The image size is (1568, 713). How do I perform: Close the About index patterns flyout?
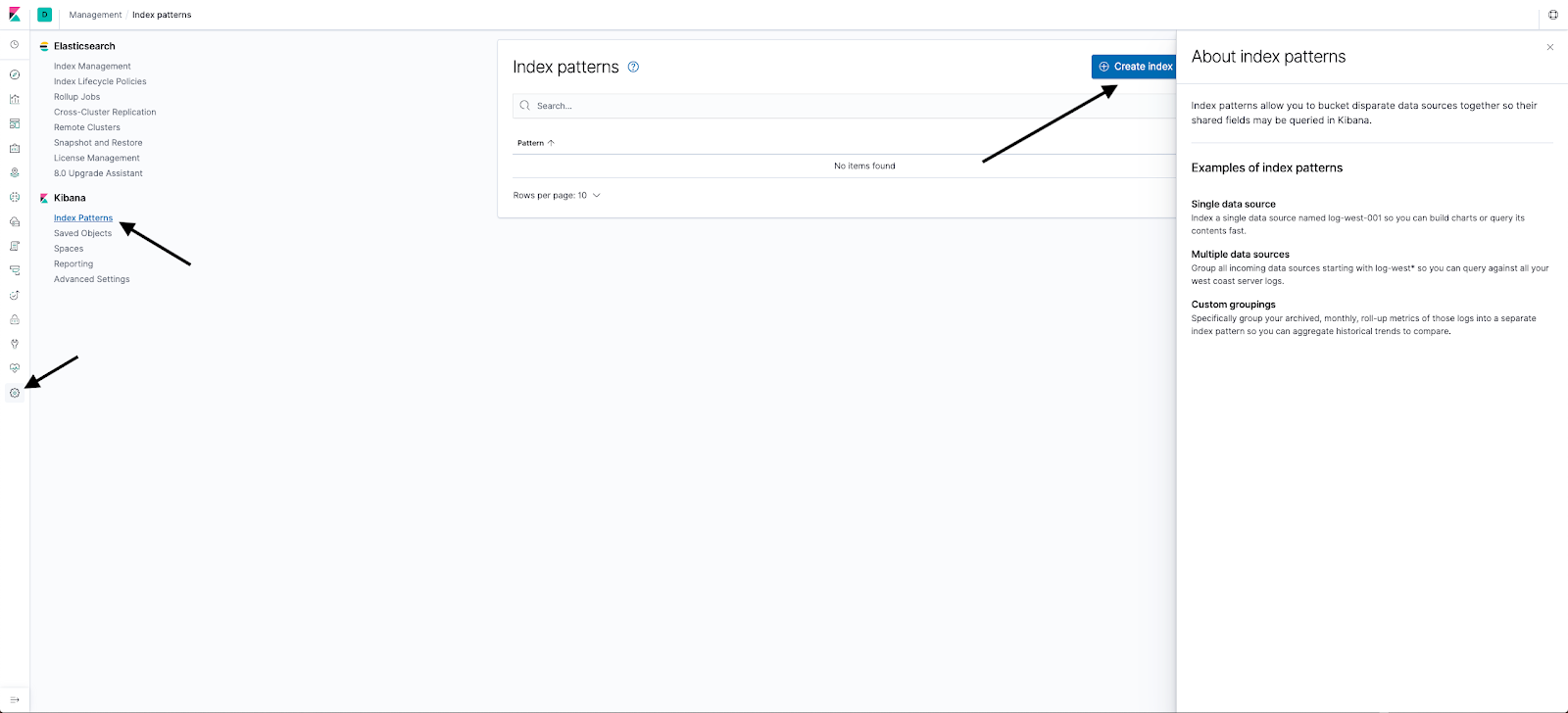pos(1550,47)
